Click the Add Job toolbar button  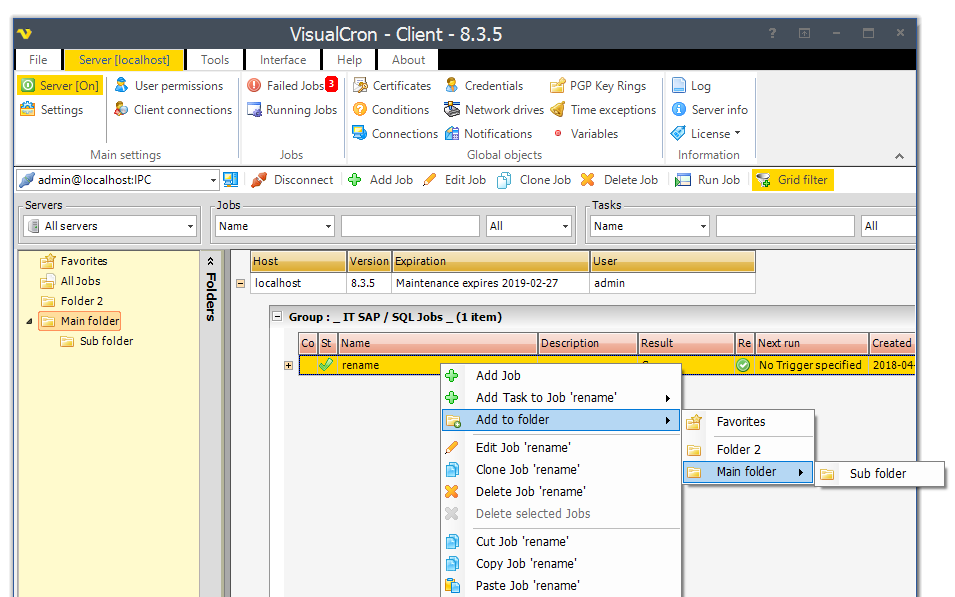click(x=380, y=180)
